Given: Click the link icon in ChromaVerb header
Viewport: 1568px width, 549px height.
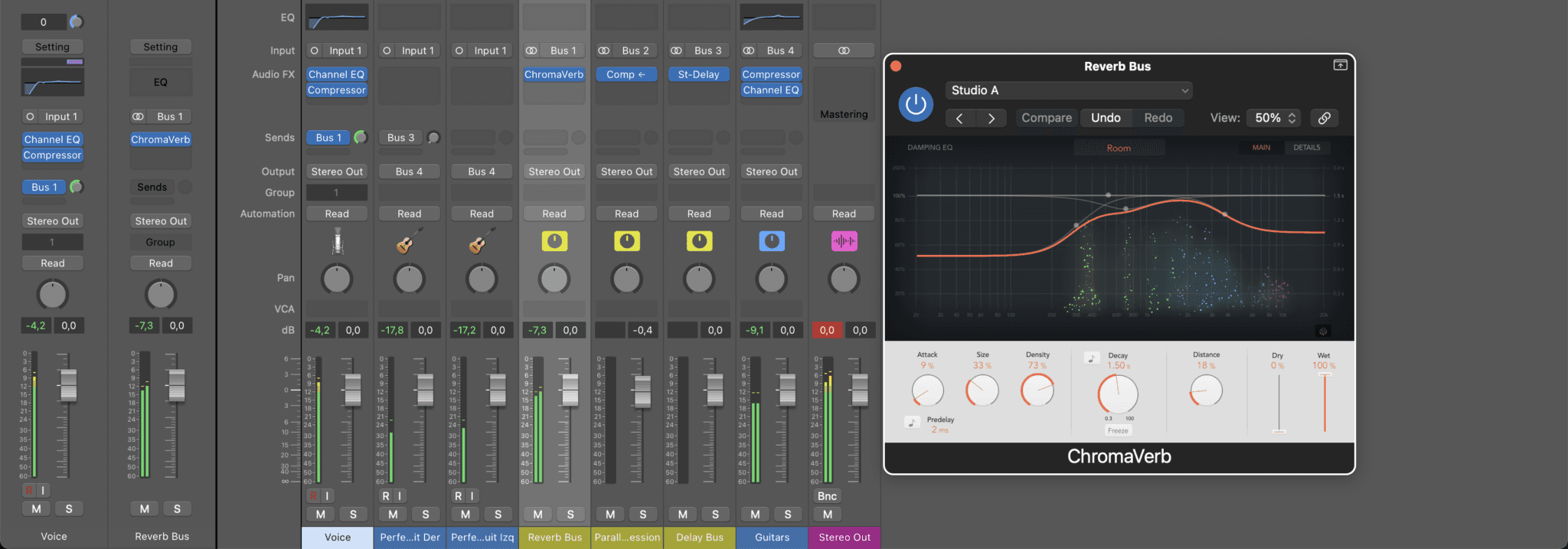Looking at the screenshot, I should pos(1324,118).
